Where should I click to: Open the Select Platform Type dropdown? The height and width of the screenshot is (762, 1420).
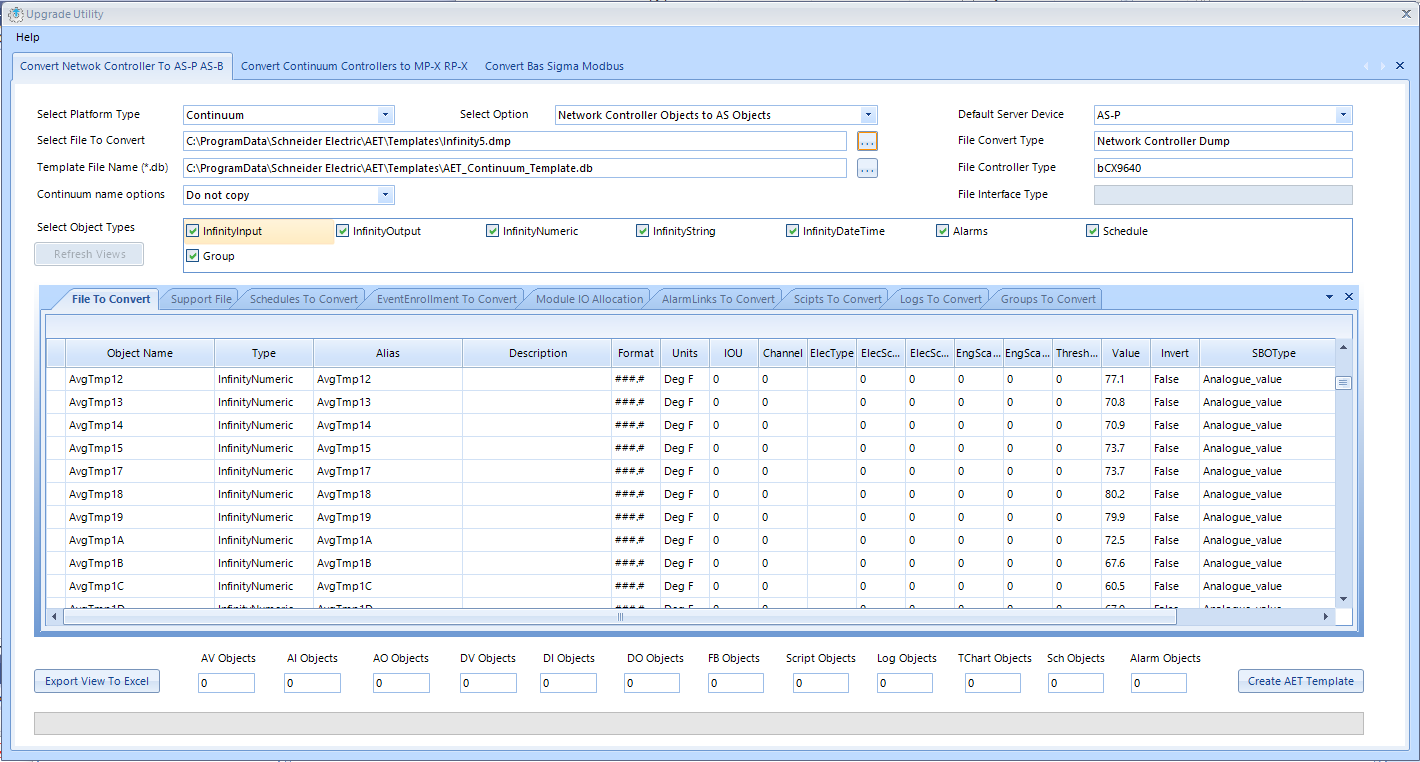[x=386, y=115]
